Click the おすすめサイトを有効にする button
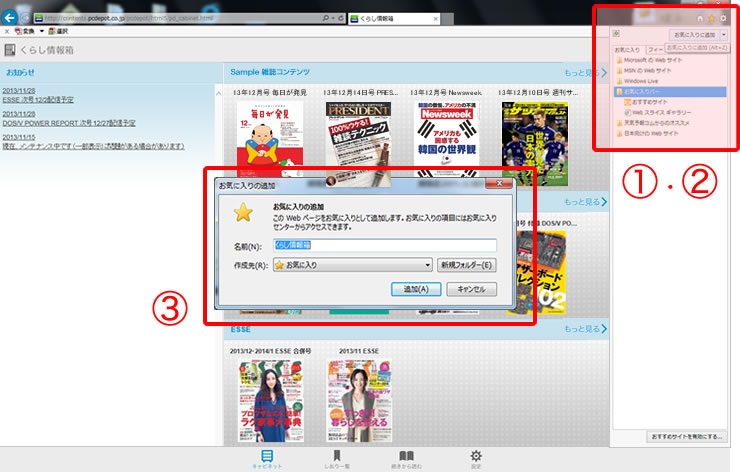This screenshot has width=740, height=472. (687, 437)
